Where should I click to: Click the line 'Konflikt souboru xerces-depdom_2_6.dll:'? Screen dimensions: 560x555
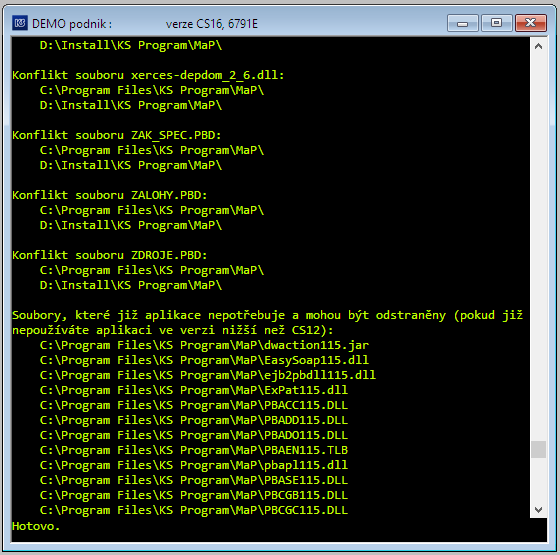click(148, 75)
